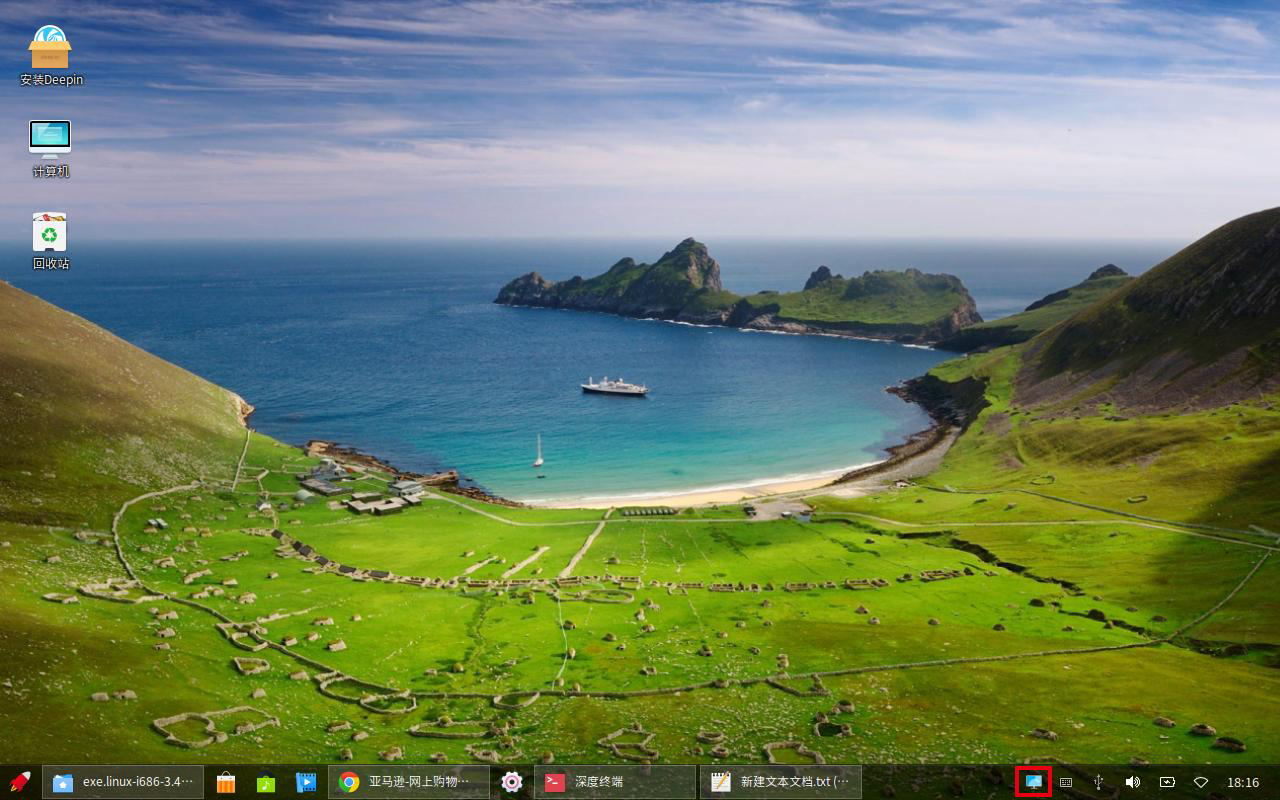Viewport: 1280px width, 800px height.
Task: Select the 安装Deepin desktop icon
Action: click(x=50, y=55)
